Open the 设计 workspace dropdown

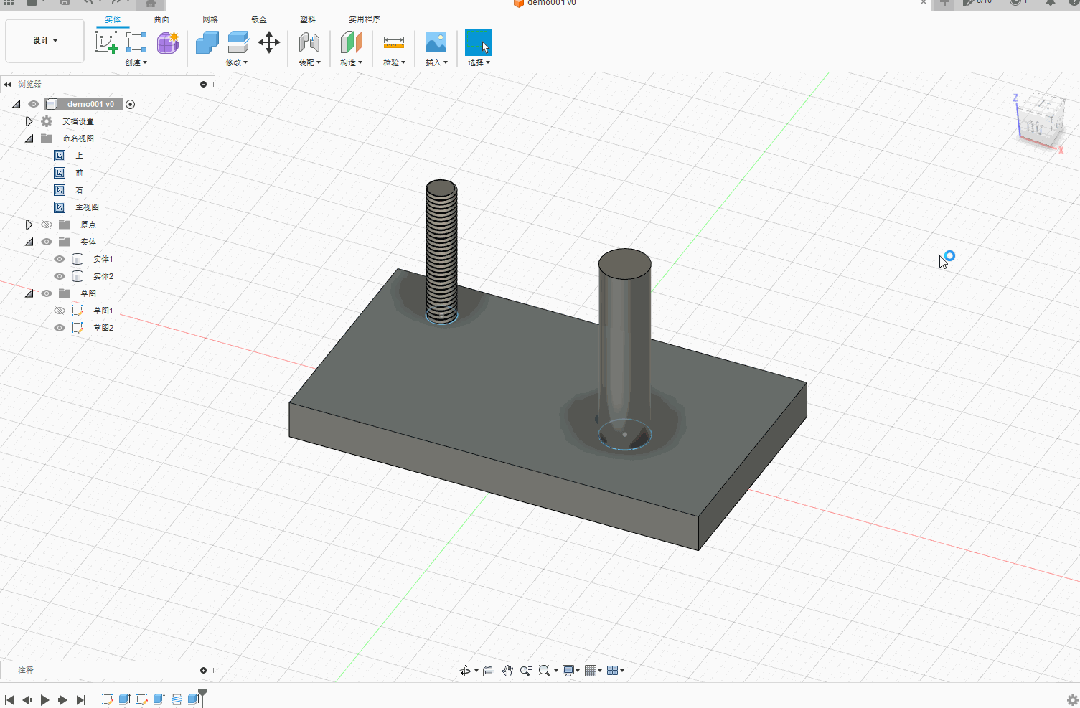pos(45,41)
